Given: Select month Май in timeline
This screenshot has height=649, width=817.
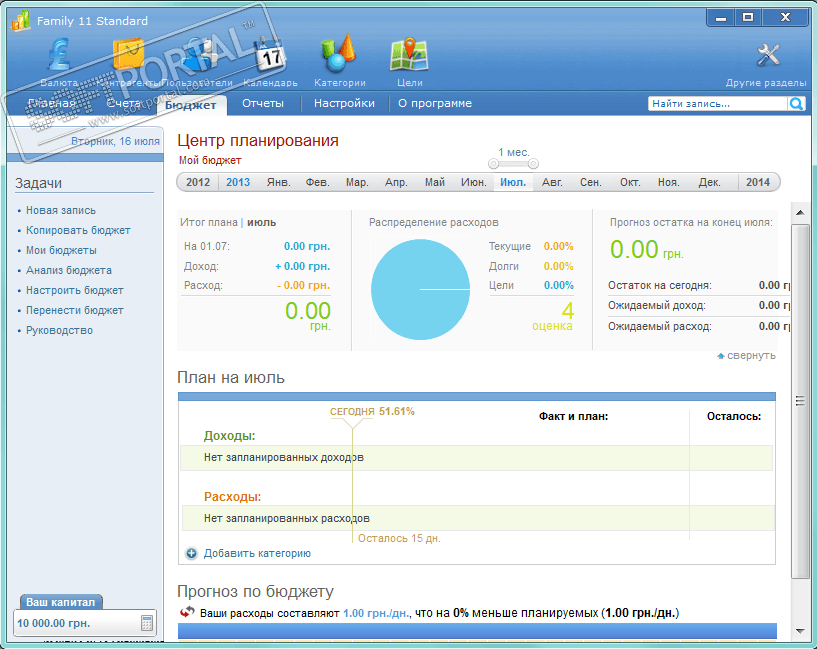Looking at the screenshot, I should 435,182.
